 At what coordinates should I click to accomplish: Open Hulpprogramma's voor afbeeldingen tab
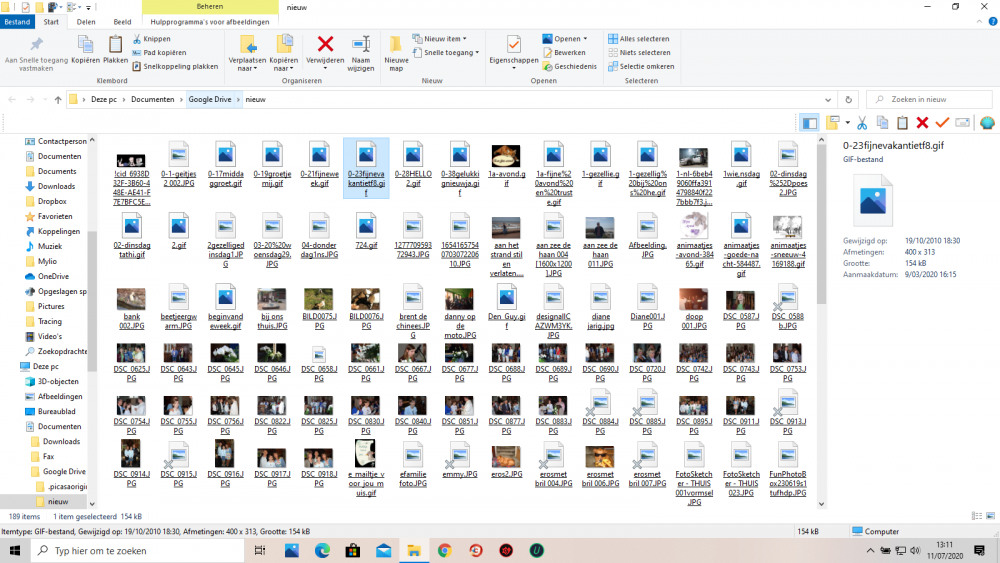click(210, 22)
